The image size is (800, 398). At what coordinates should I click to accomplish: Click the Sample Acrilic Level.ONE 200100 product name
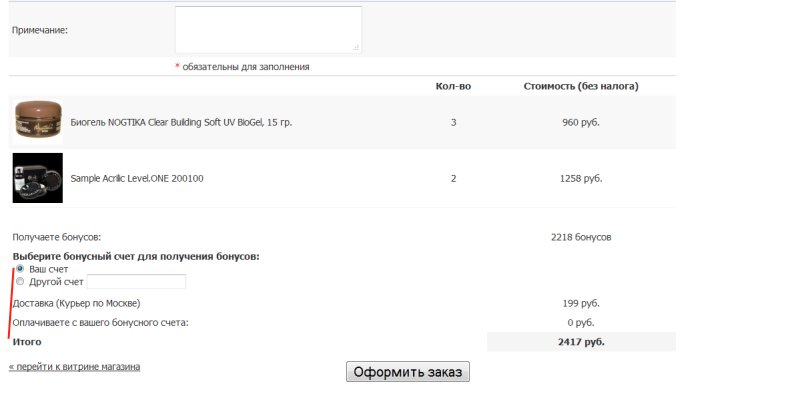(137, 179)
